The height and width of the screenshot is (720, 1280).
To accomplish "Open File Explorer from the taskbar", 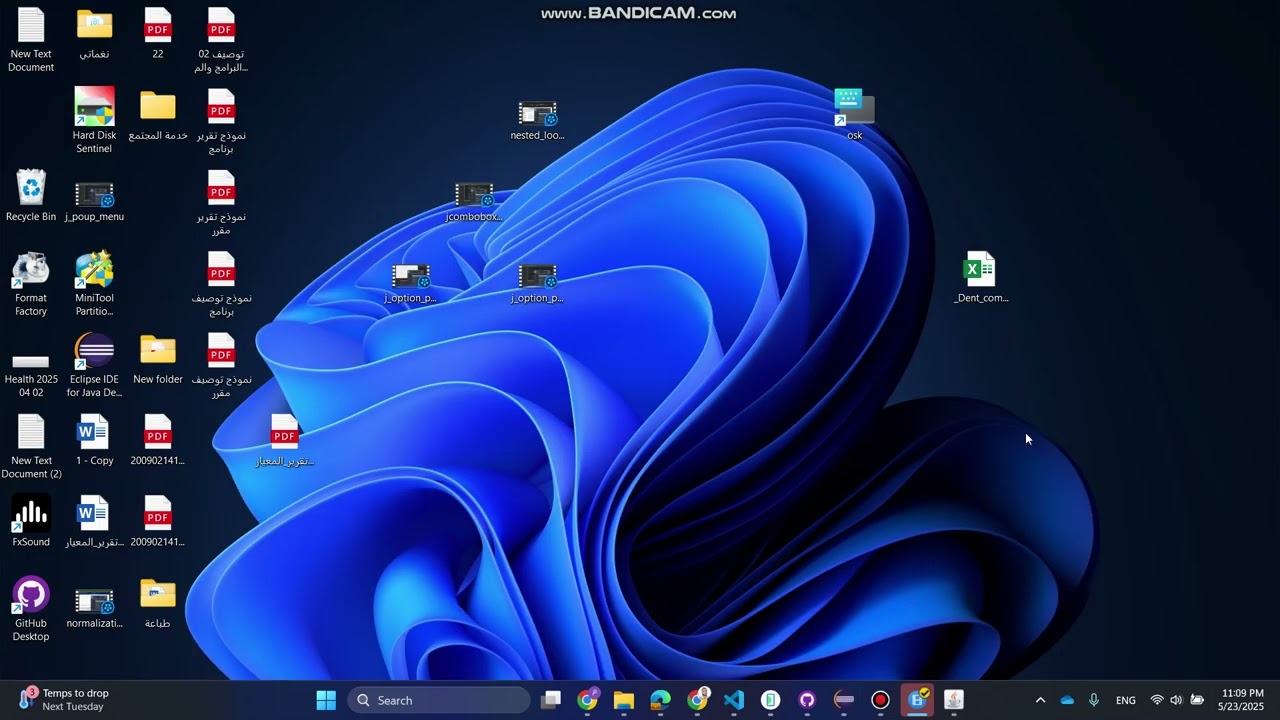I will pyautogui.click(x=624, y=700).
